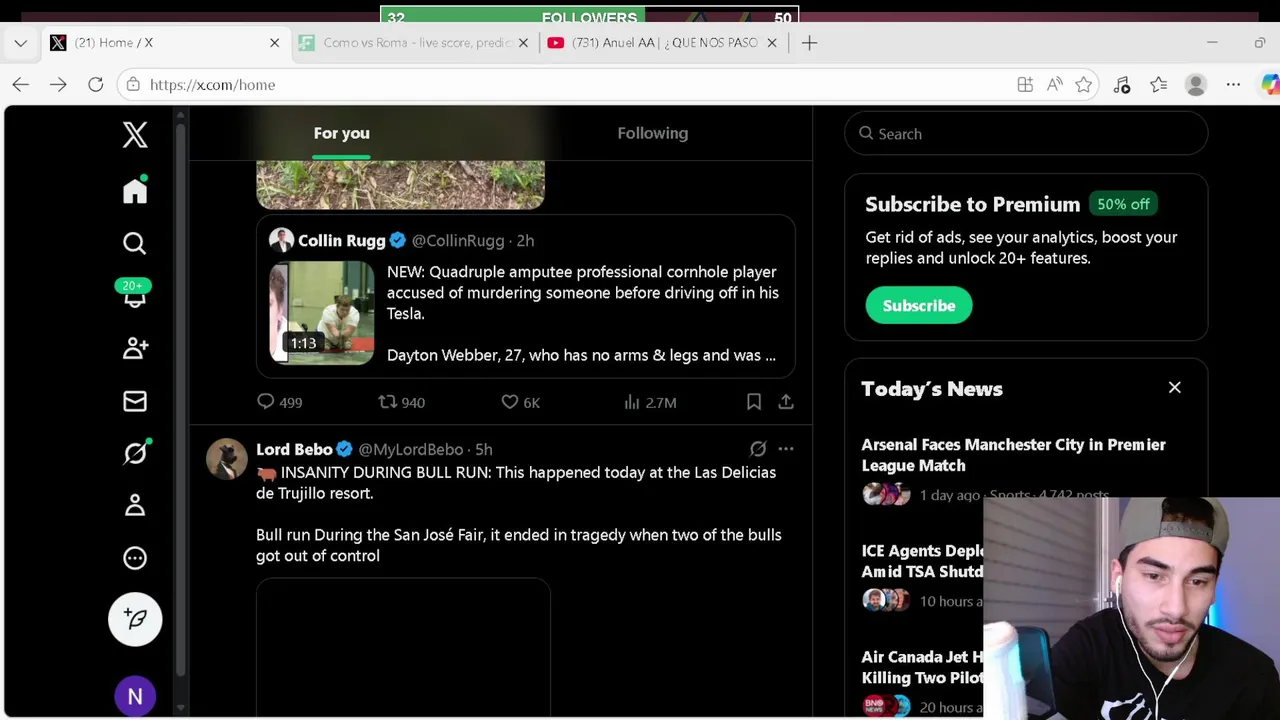Switch to Anuel AA YouTube browser tab
The image size is (1280, 720).
tap(664, 43)
